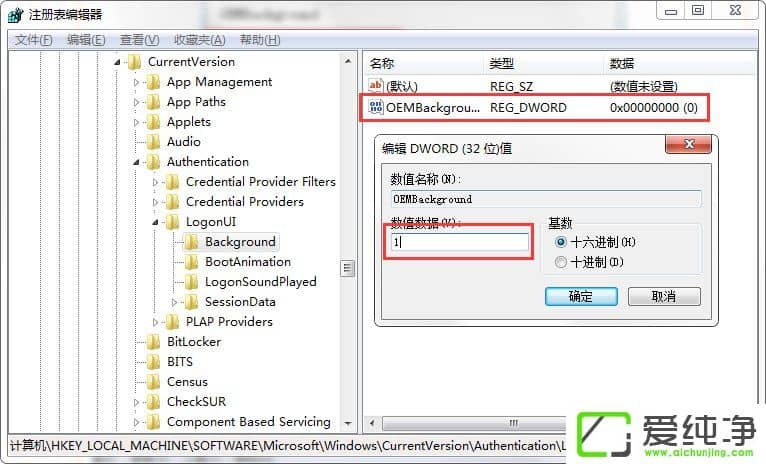Click the BITS folder icon
Viewport: 766px width, 464px height.
[x=153, y=362]
